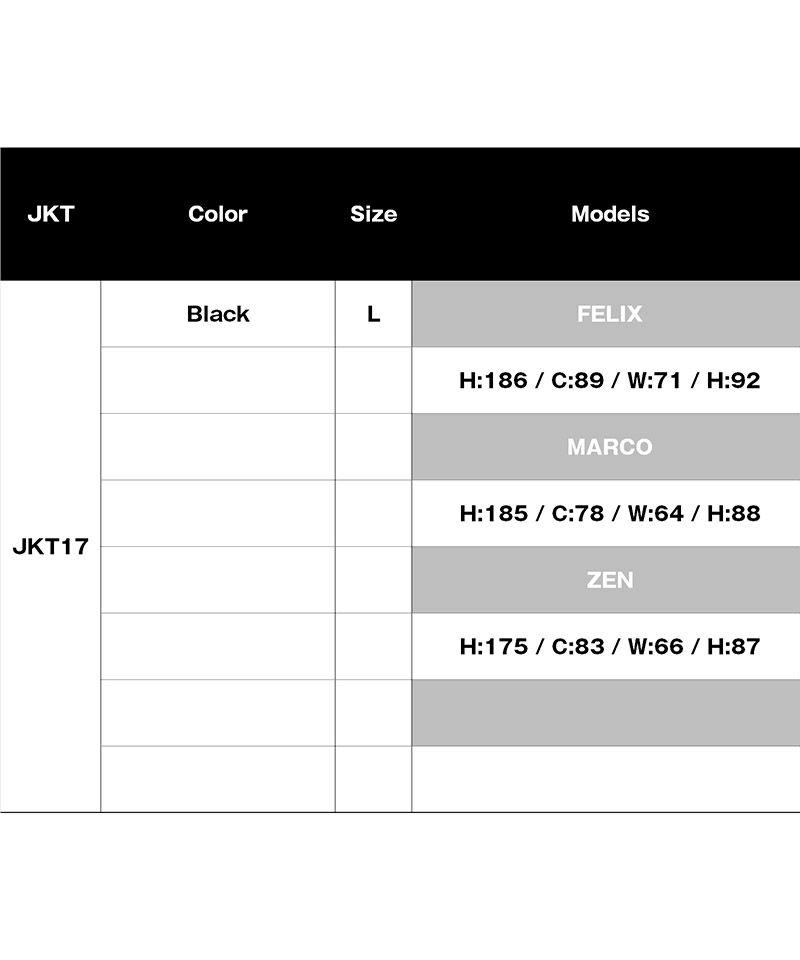Click the empty white bottom cell in Models column
This screenshot has width=800, height=960.
tap(610, 779)
